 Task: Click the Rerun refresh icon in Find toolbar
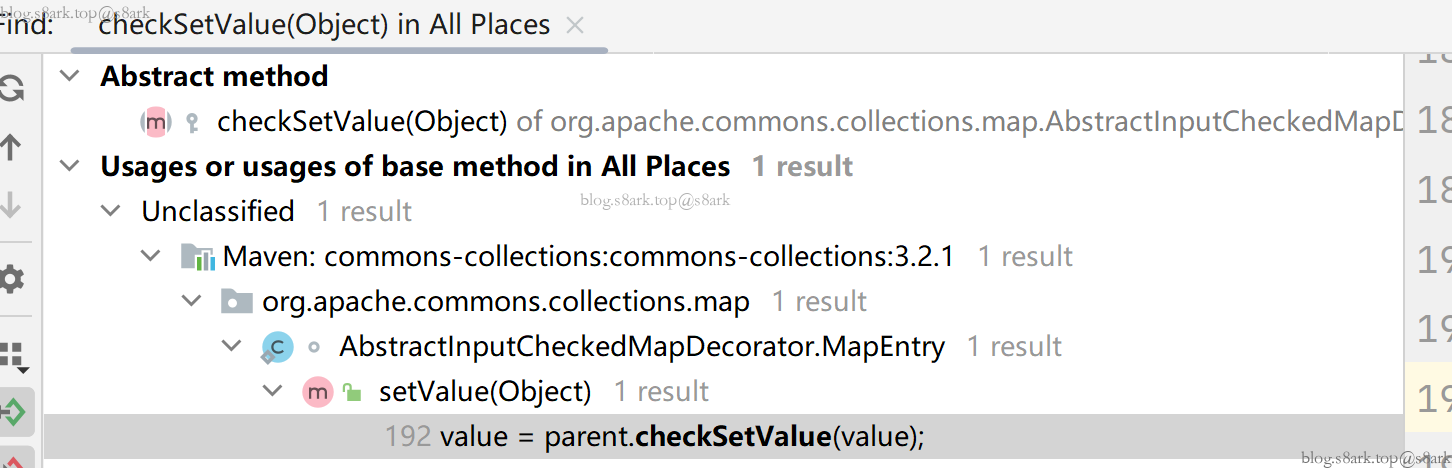click(x=10, y=89)
